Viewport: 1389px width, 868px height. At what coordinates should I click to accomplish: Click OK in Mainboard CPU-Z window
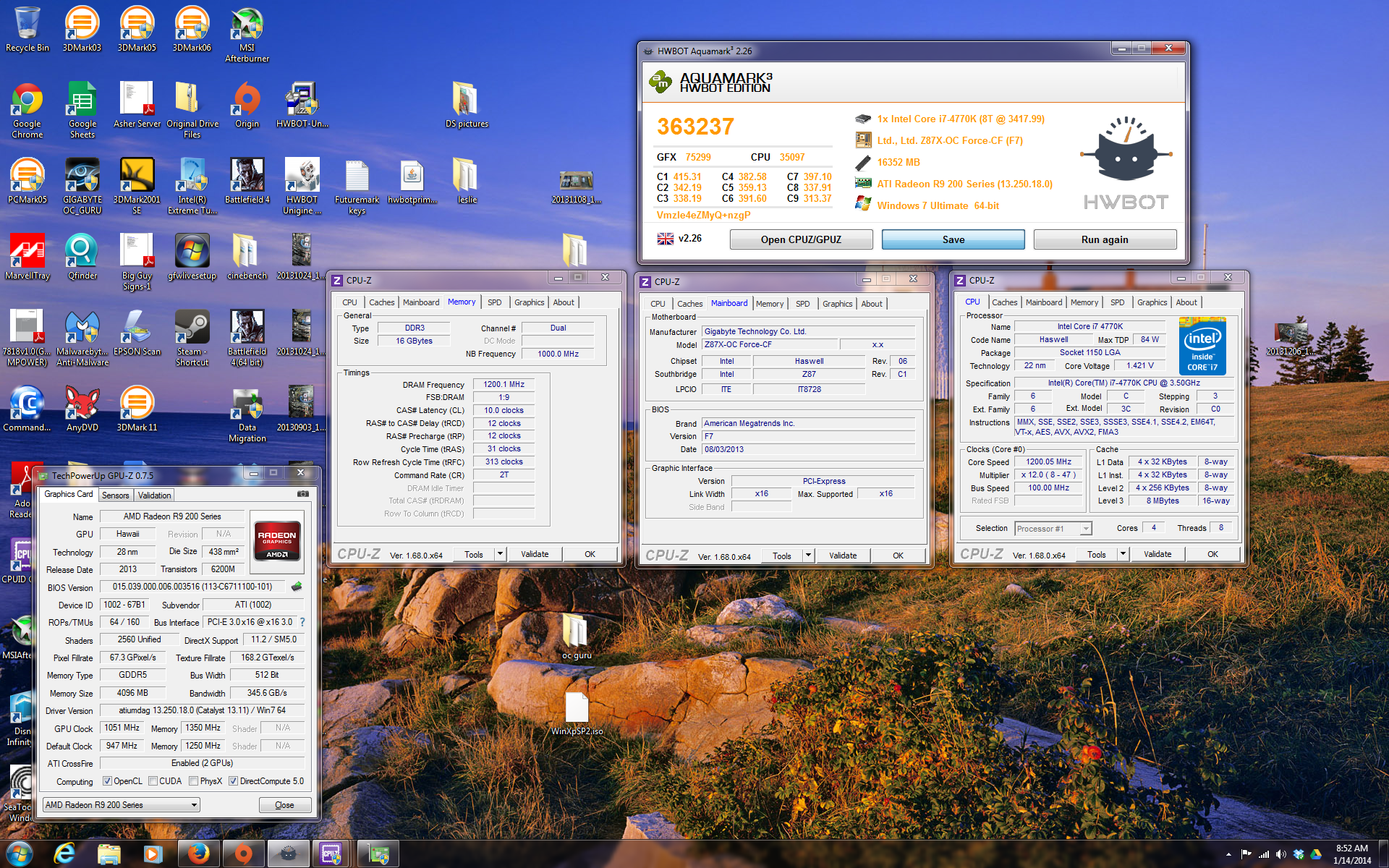(898, 556)
